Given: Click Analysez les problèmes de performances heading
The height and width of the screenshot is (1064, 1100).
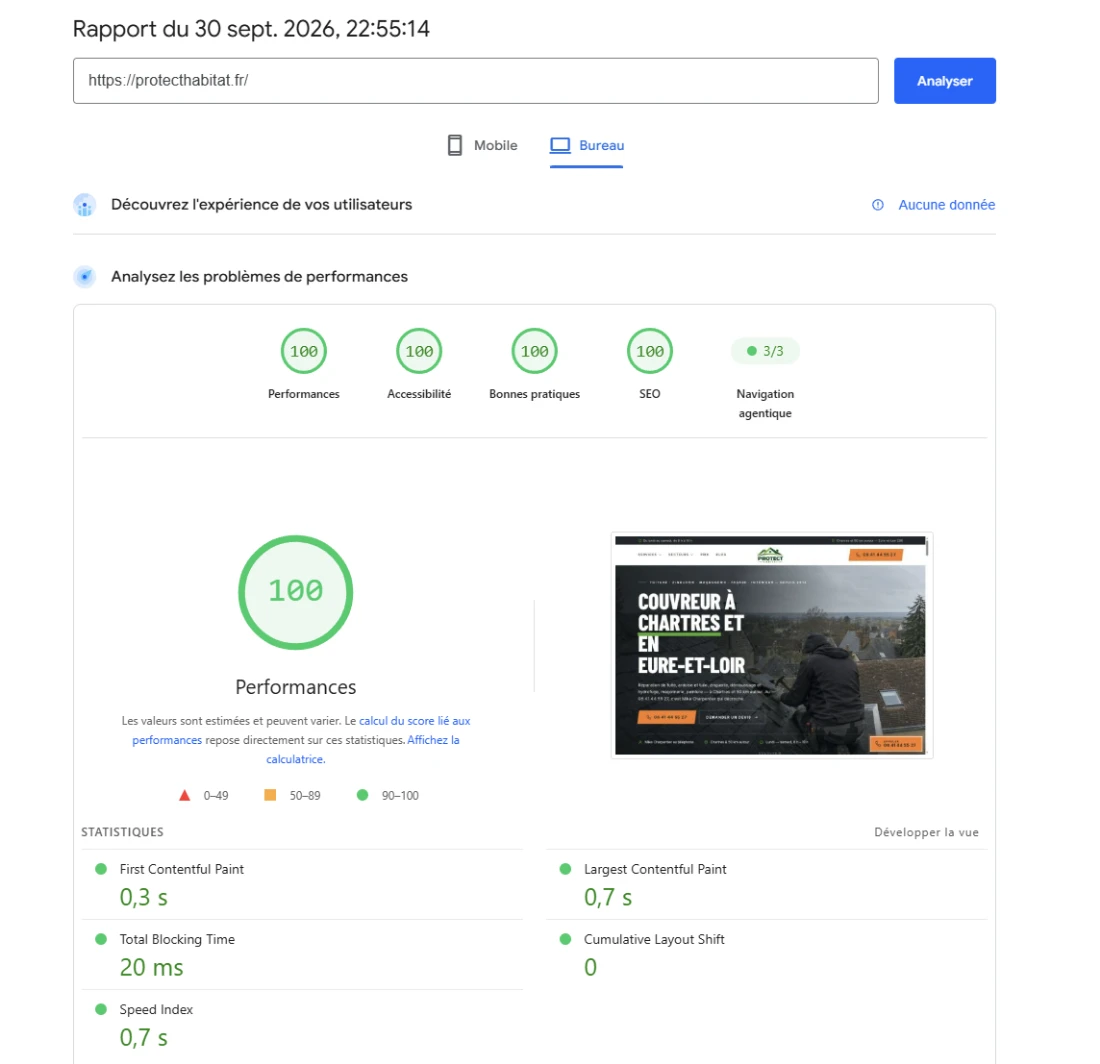Looking at the screenshot, I should (260, 276).
